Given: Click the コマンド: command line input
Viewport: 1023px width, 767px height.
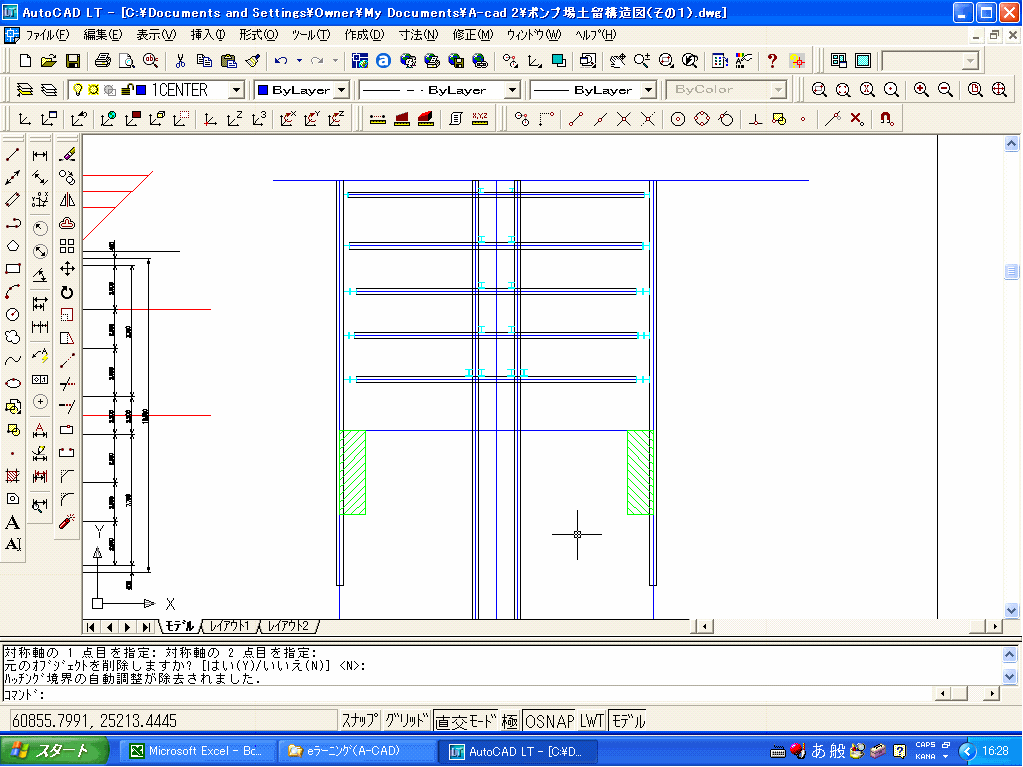Looking at the screenshot, I should point(468,694).
